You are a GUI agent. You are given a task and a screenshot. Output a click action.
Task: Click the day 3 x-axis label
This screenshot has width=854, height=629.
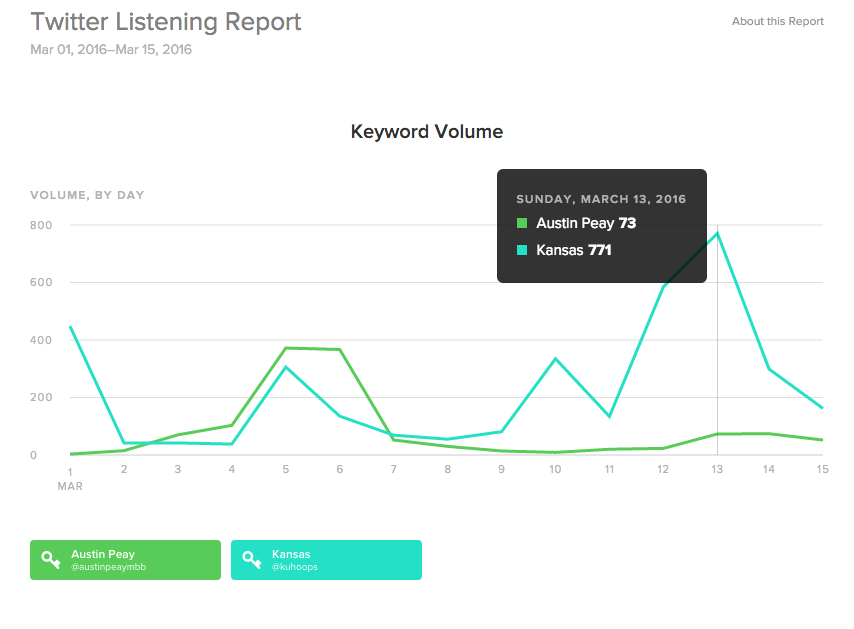[x=178, y=469]
